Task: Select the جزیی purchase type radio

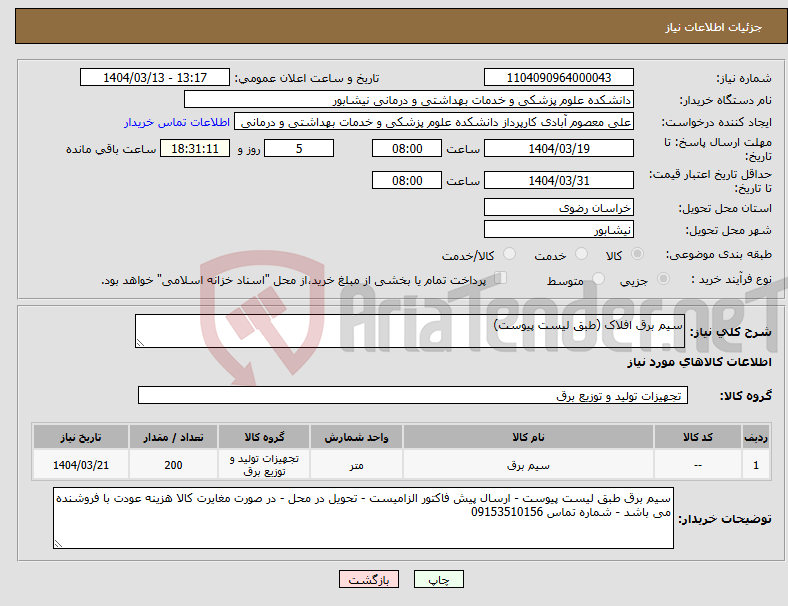Action: pyautogui.click(x=663, y=279)
